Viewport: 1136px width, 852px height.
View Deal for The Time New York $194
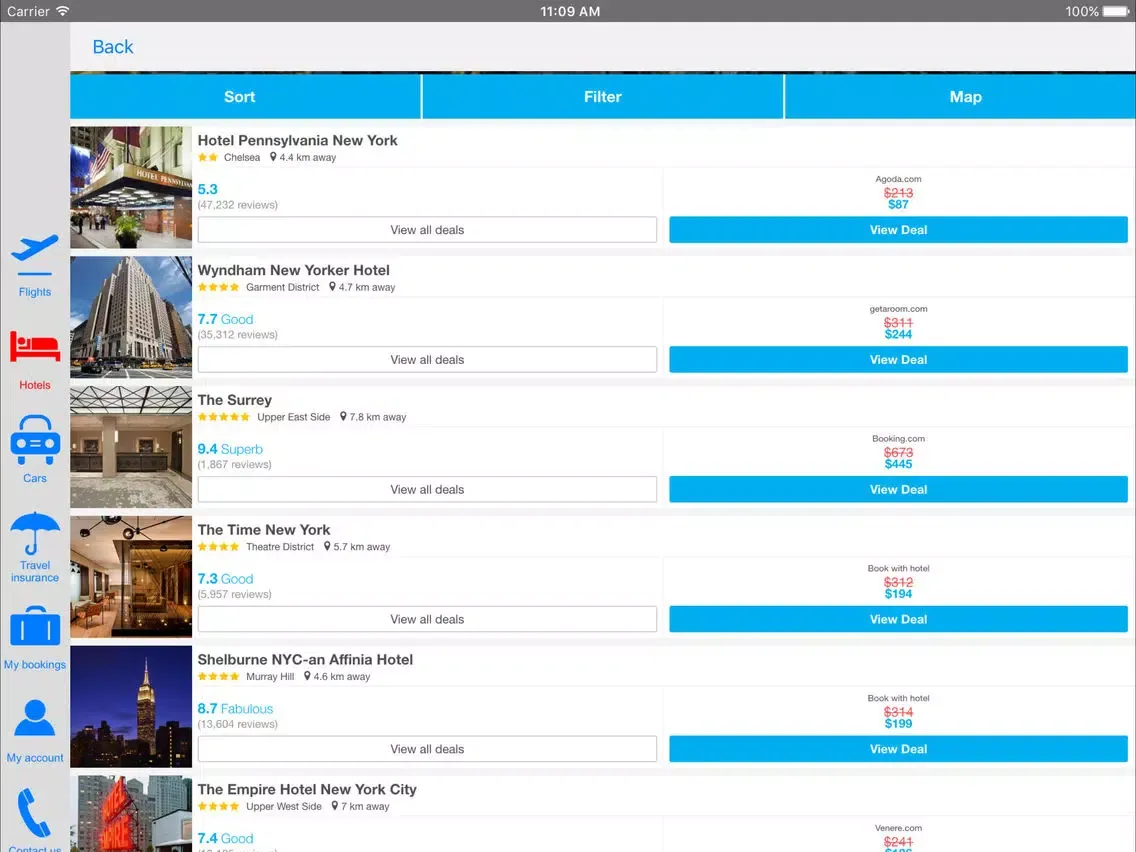coord(898,619)
